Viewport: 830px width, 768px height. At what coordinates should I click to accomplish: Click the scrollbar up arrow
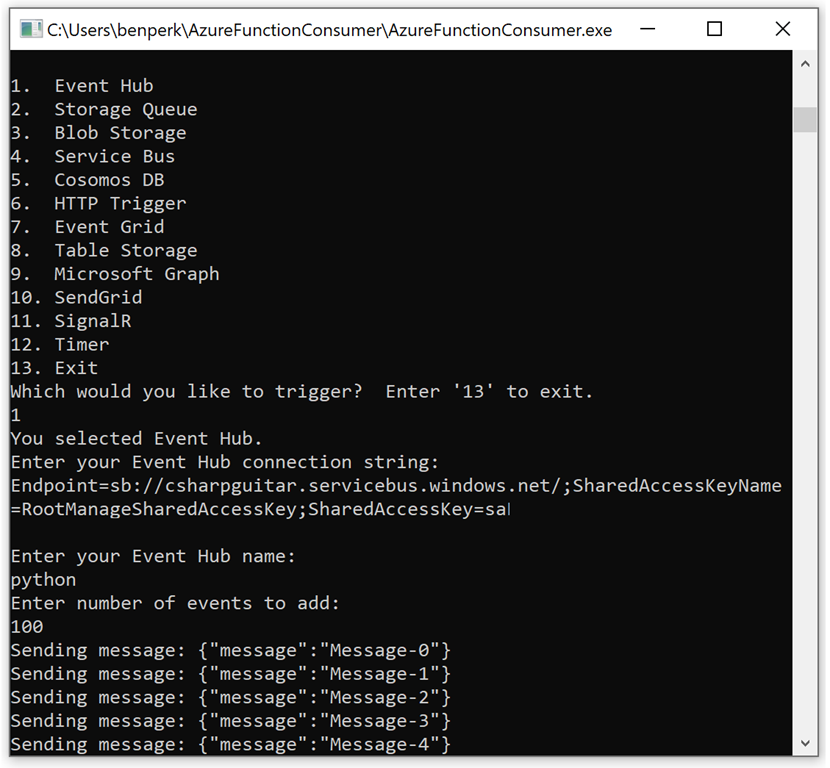tap(805, 65)
